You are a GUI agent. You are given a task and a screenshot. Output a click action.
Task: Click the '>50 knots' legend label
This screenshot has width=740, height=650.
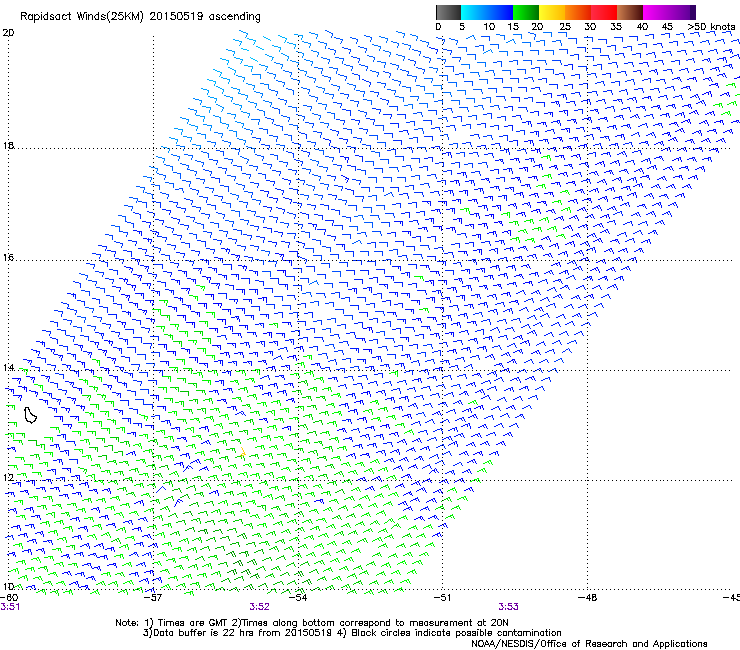(x=712, y=27)
